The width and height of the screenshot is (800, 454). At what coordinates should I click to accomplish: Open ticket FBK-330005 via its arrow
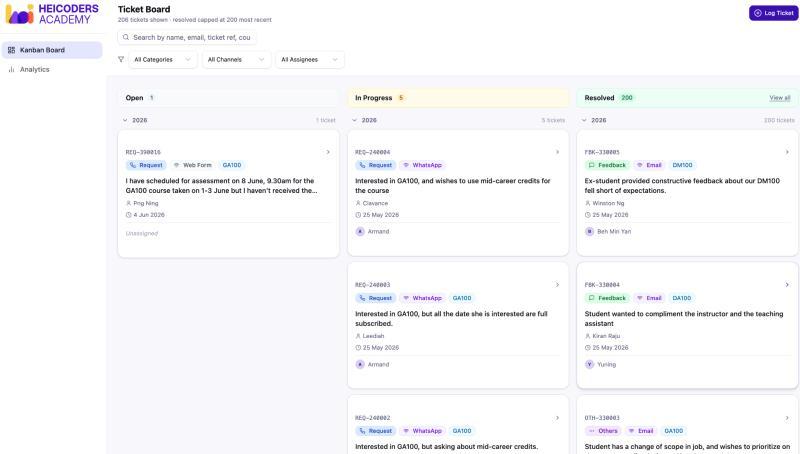[787, 152]
